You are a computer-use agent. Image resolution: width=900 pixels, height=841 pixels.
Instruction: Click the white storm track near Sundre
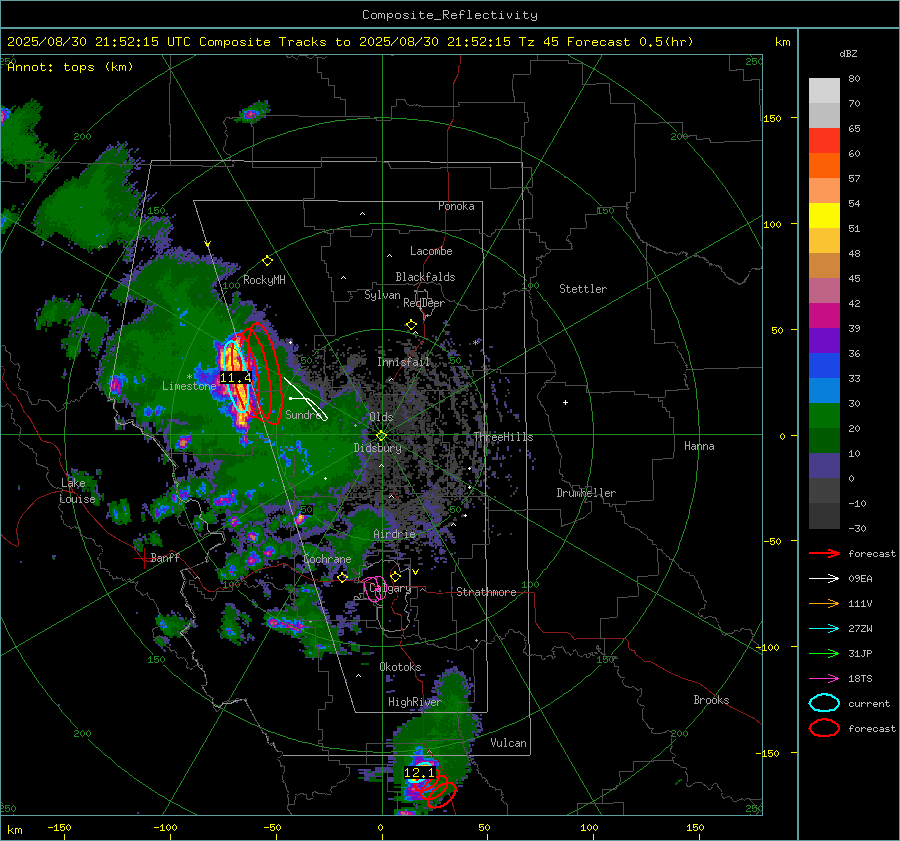(x=305, y=398)
